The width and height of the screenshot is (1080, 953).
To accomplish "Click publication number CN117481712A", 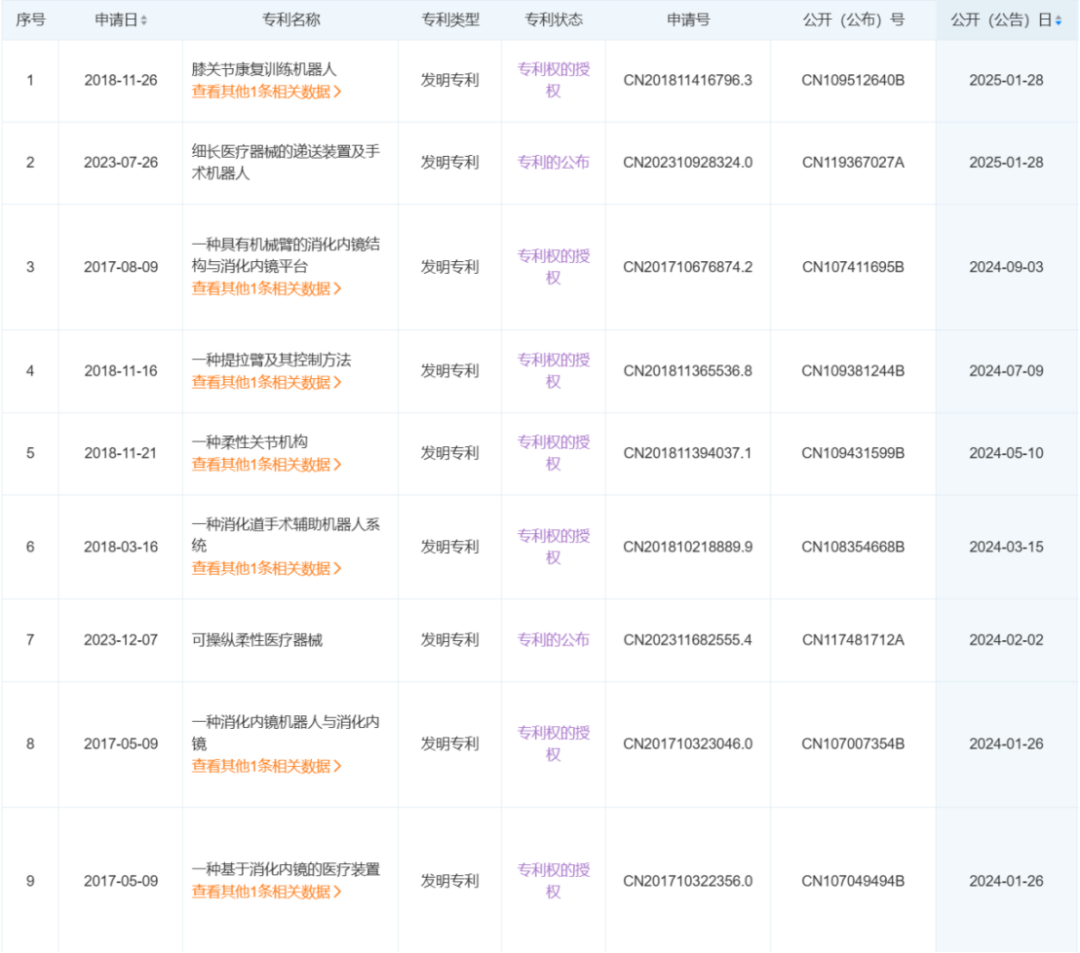I will tap(853, 640).
